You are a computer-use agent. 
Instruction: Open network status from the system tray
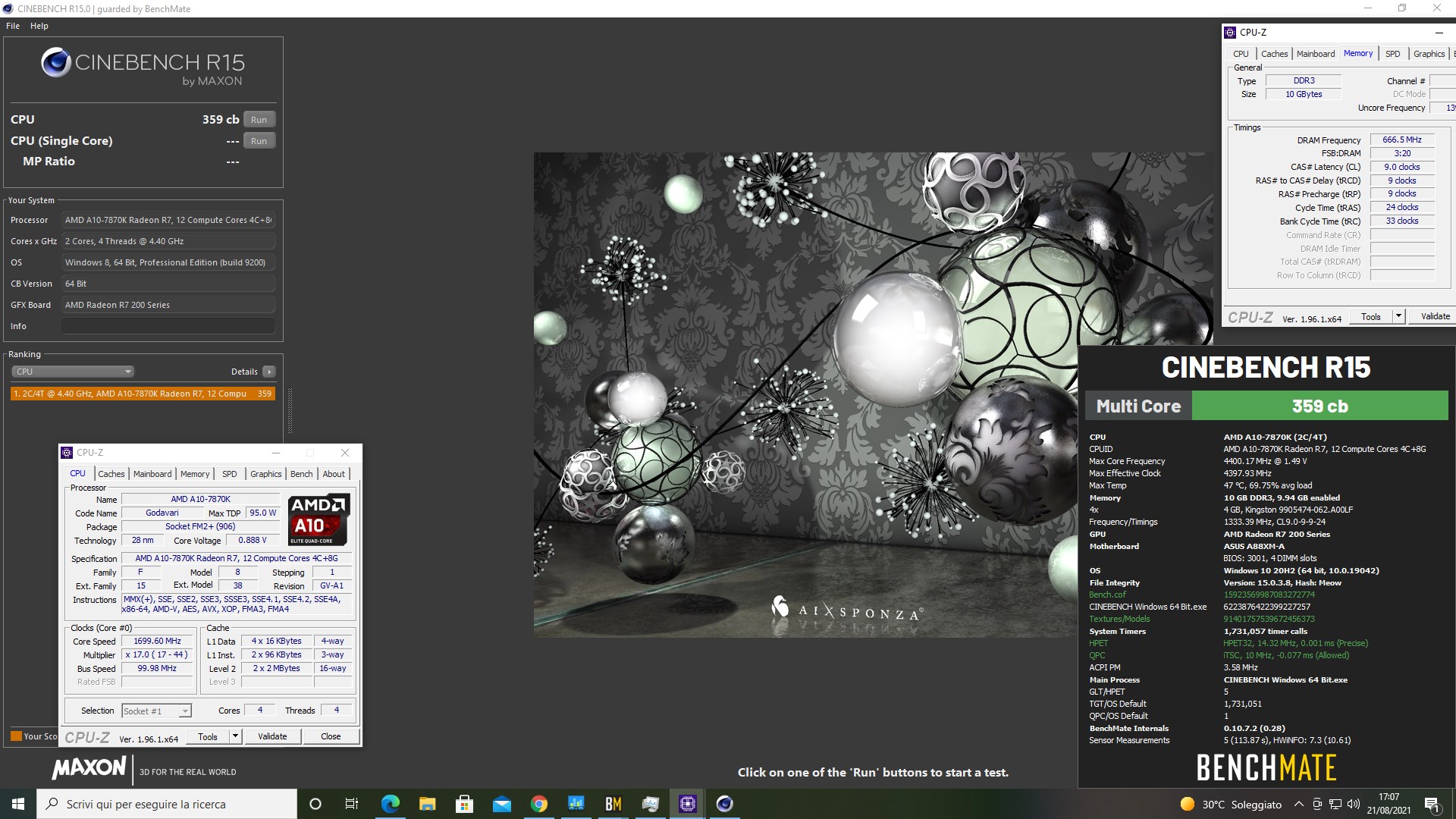tap(1335, 804)
